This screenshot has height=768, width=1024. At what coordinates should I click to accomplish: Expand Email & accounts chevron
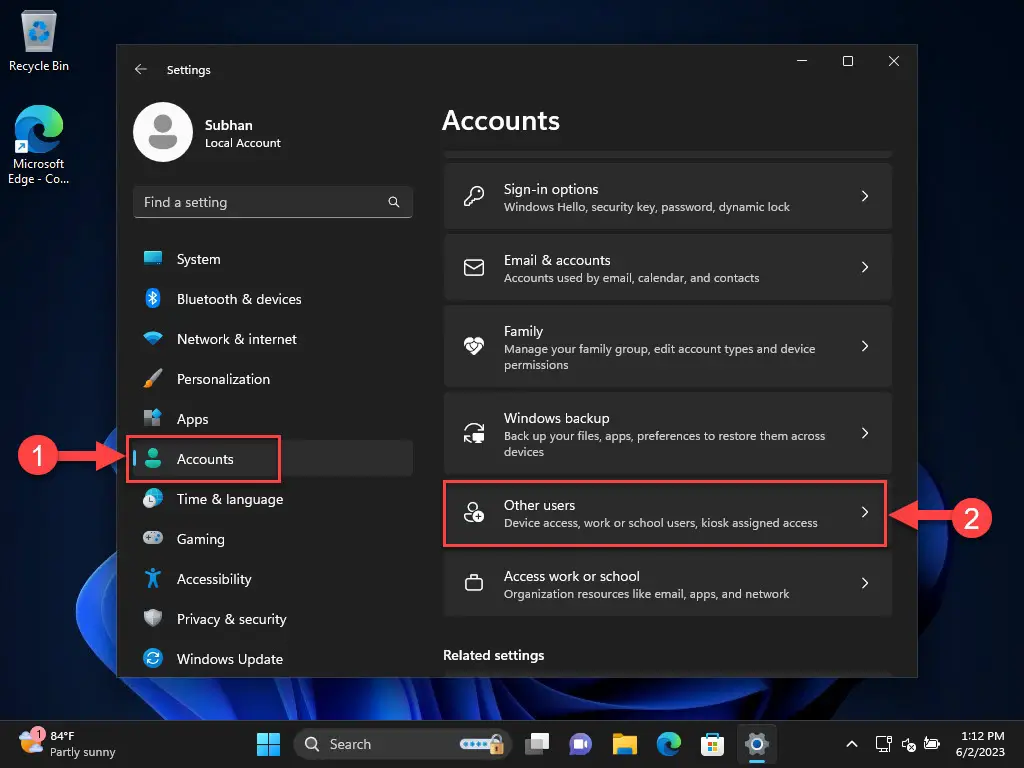865,267
